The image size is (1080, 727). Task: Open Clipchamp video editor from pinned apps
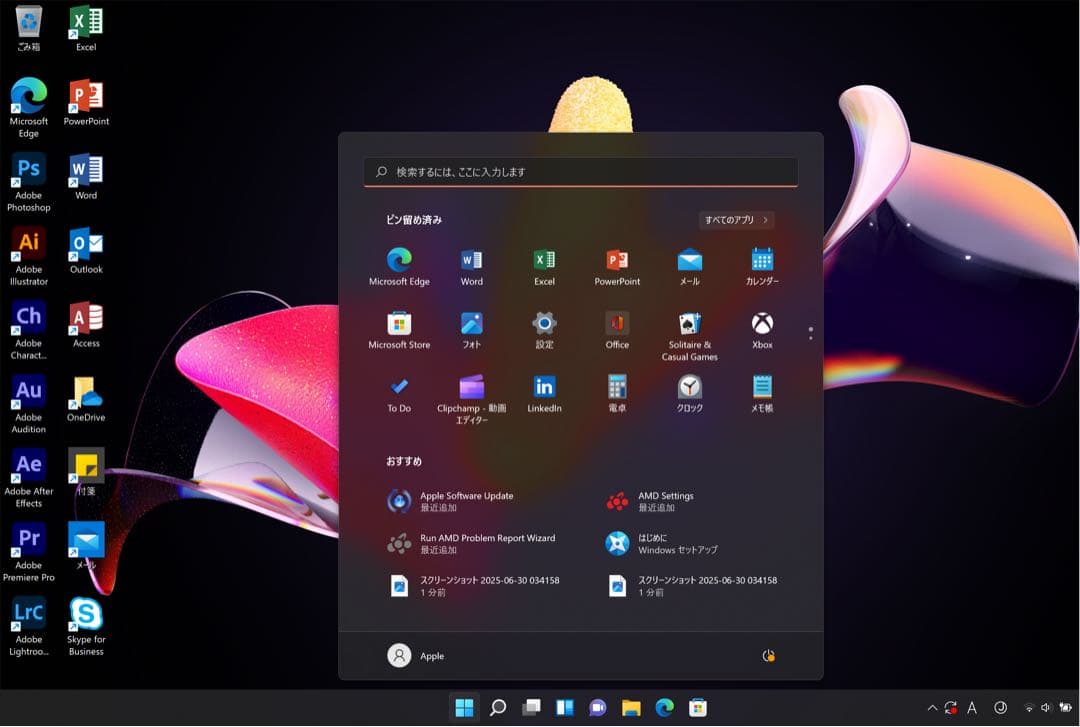click(x=471, y=387)
